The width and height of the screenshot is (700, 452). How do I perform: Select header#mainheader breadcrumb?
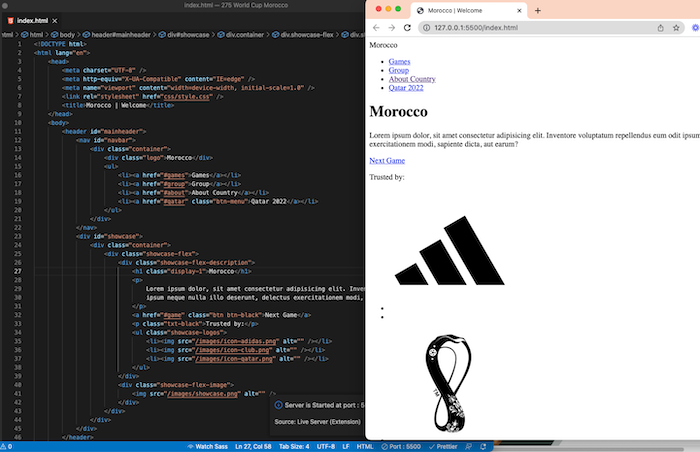pyautogui.click(x=117, y=34)
